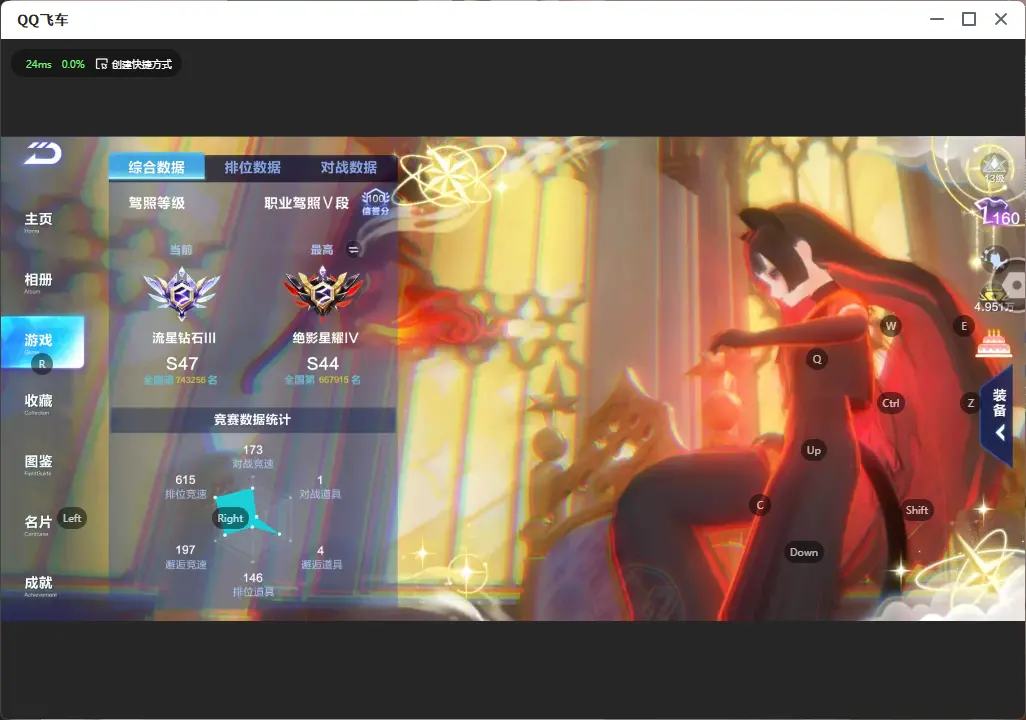Click the 1 对战道具 stat
1026x720 pixels.
[321, 486]
